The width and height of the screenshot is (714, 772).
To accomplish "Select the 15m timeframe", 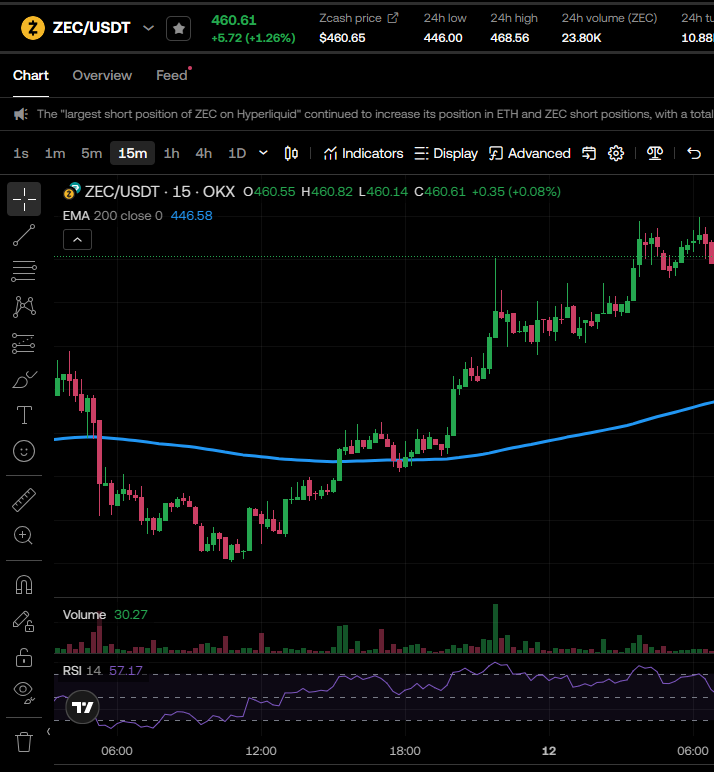I will (x=132, y=153).
